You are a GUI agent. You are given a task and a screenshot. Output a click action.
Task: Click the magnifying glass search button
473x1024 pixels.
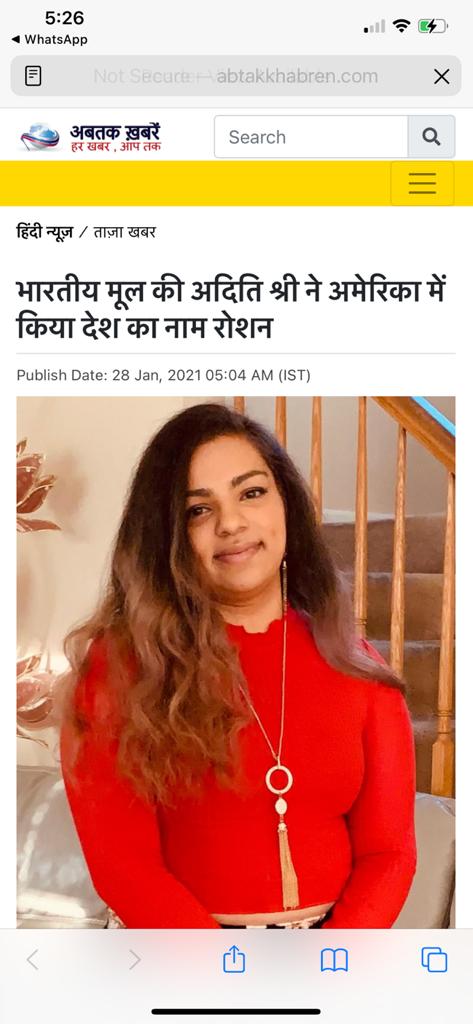coord(431,136)
